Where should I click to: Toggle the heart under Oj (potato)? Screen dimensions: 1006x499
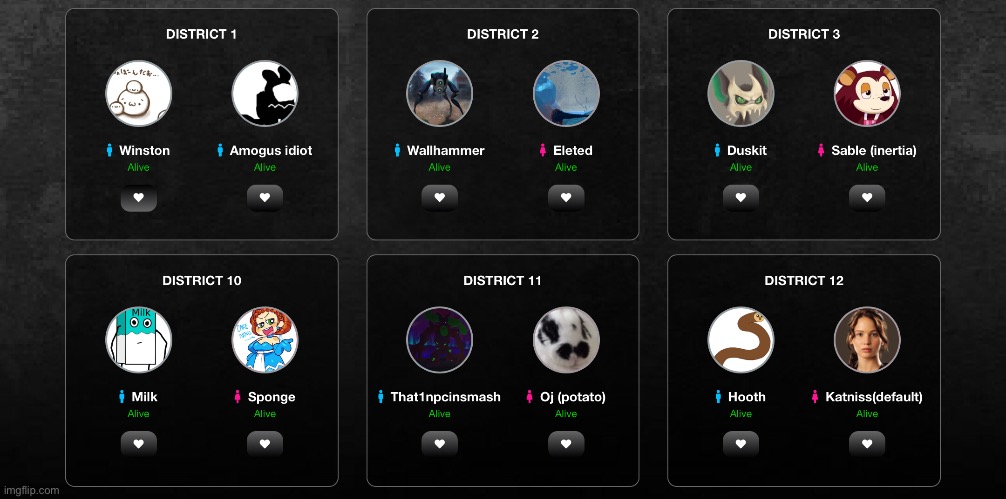pos(566,444)
